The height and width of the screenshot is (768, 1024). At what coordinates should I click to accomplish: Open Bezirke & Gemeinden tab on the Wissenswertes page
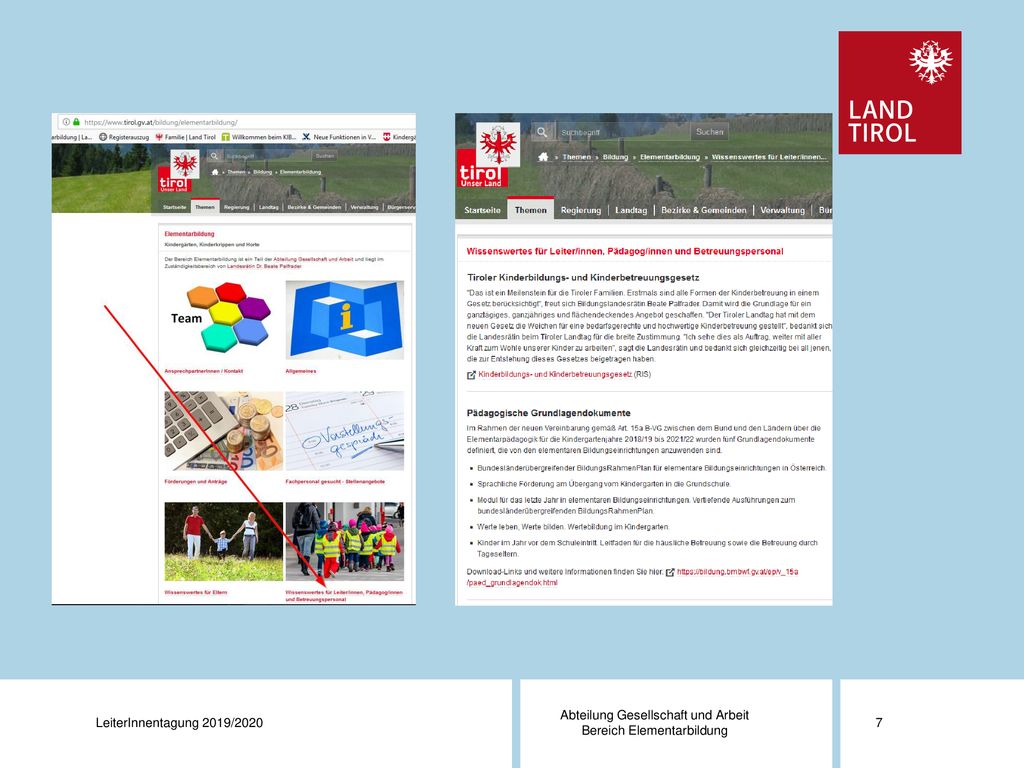coord(704,210)
